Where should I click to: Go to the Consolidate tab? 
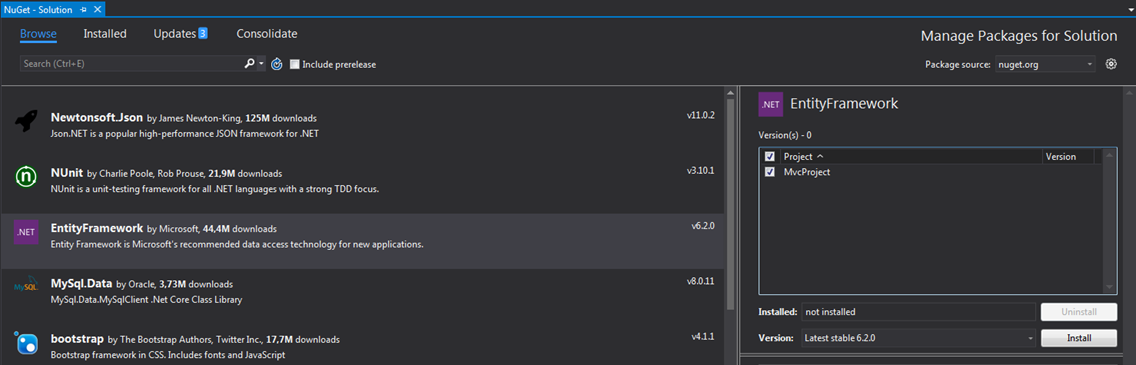click(x=267, y=34)
